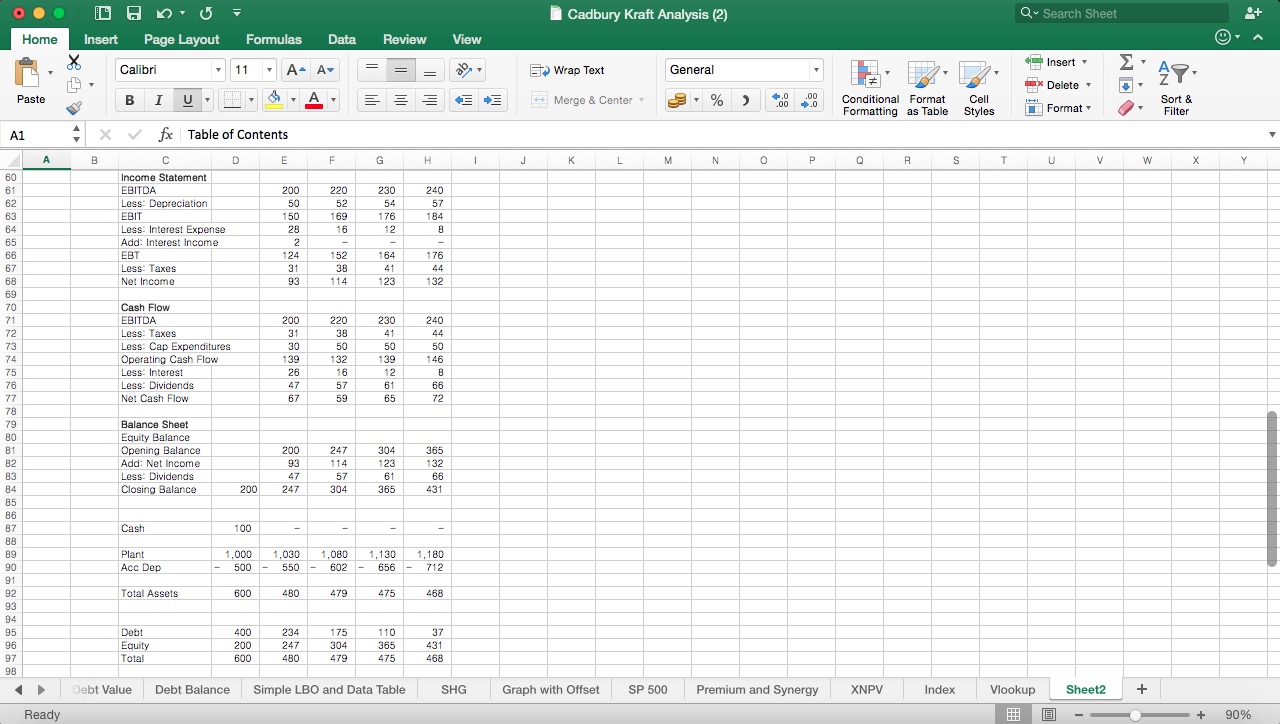
Task: Switch to the Formulas ribbon tab
Action: pyautogui.click(x=273, y=39)
